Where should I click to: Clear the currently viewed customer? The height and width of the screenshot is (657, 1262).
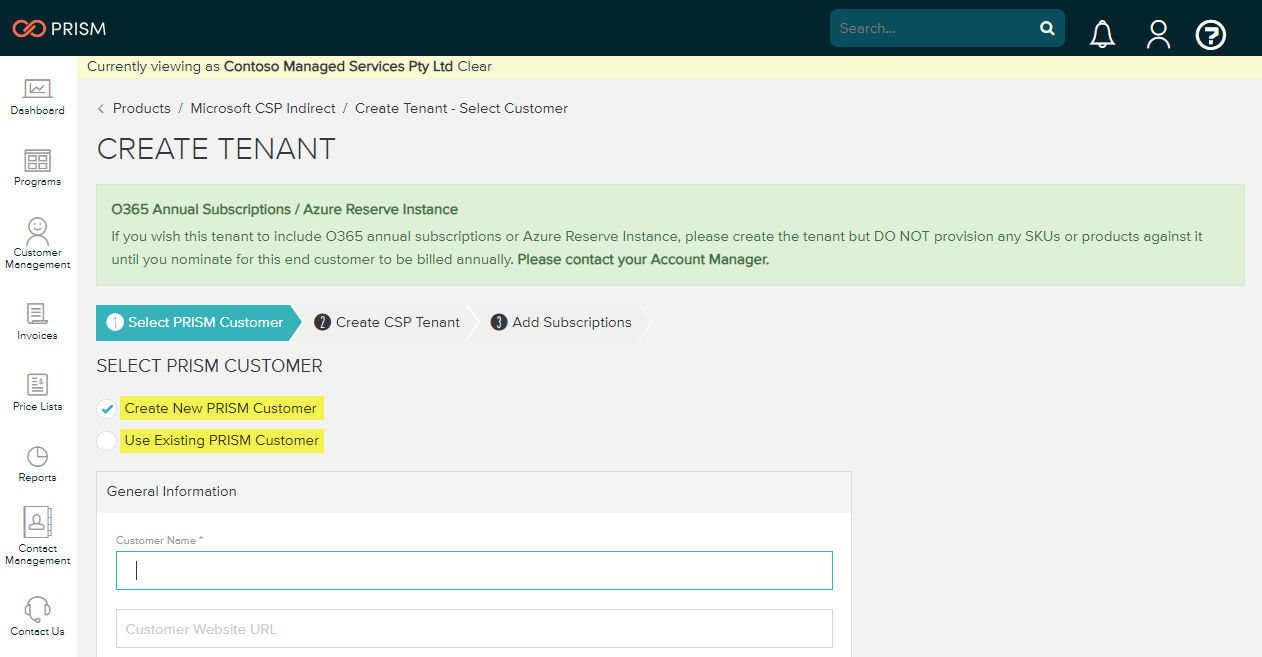(x=475, y=67)
